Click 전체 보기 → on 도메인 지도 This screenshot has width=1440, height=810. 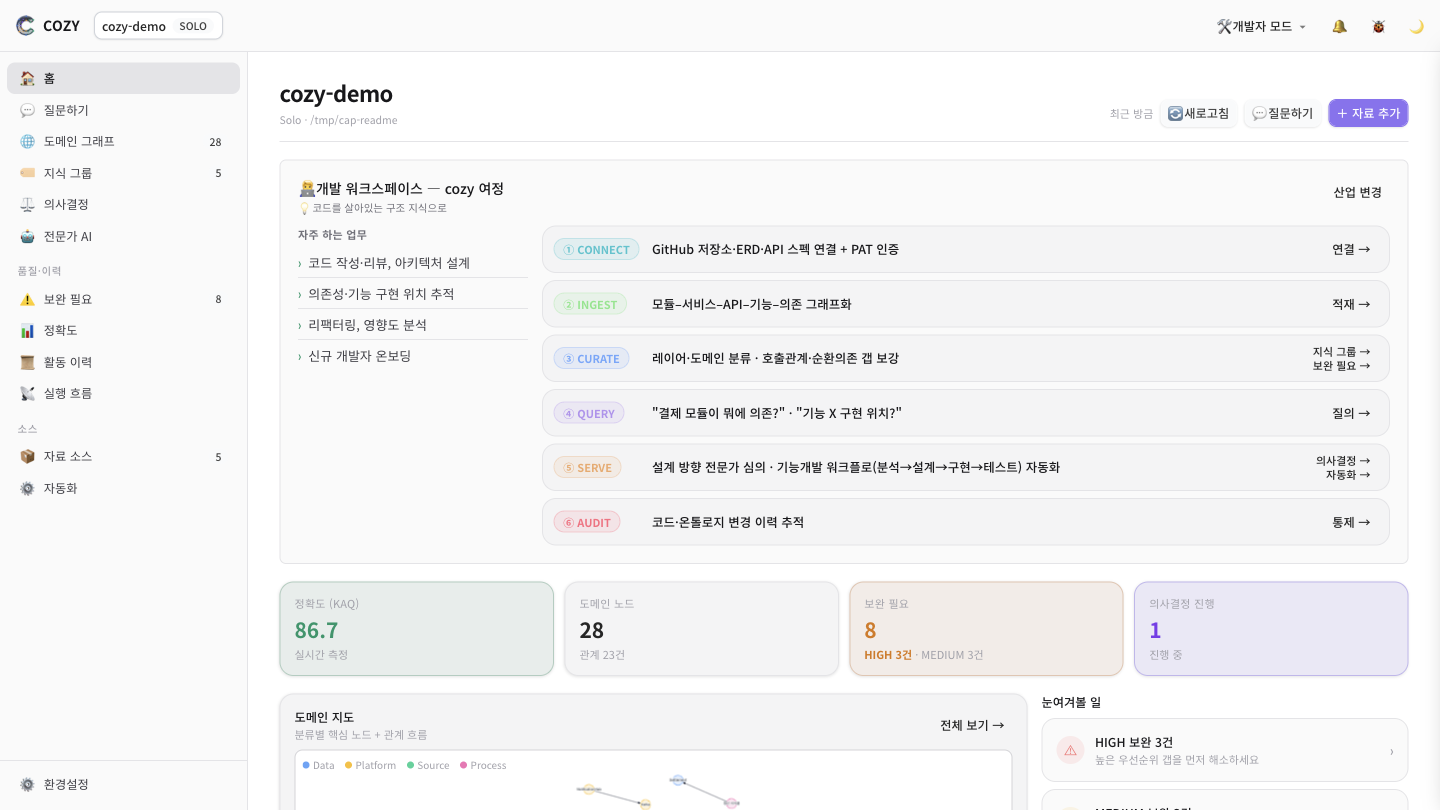point(972,725)
